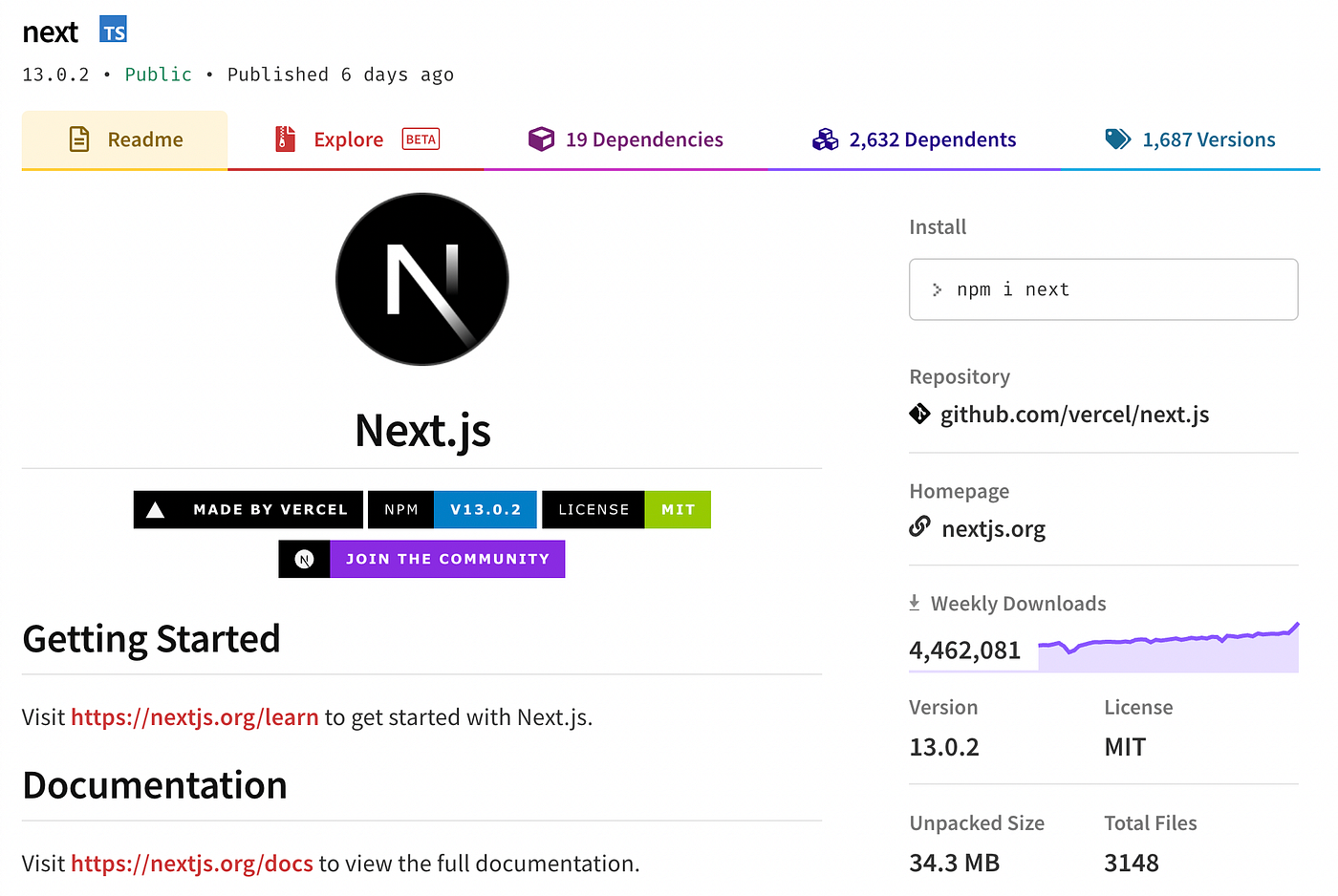Click the Join the Community badge
1338x896 pixels.
coord(421,559)
